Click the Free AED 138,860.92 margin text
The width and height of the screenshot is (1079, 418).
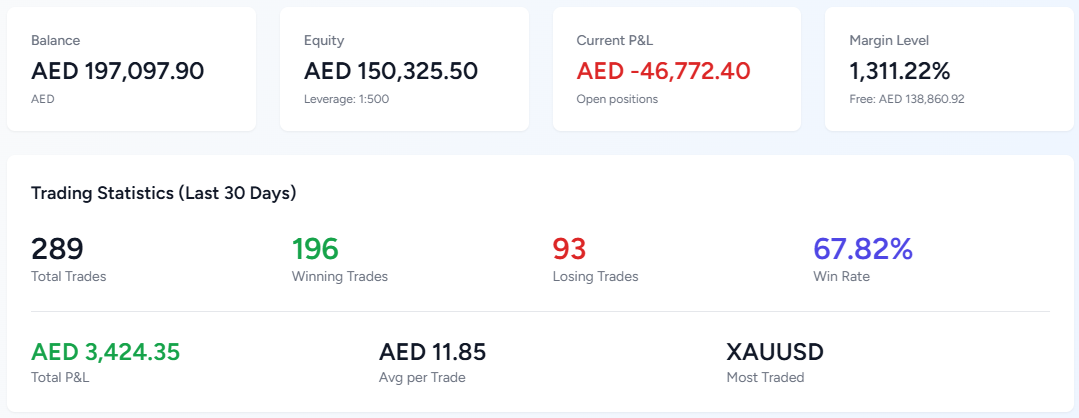pos(906,99)
